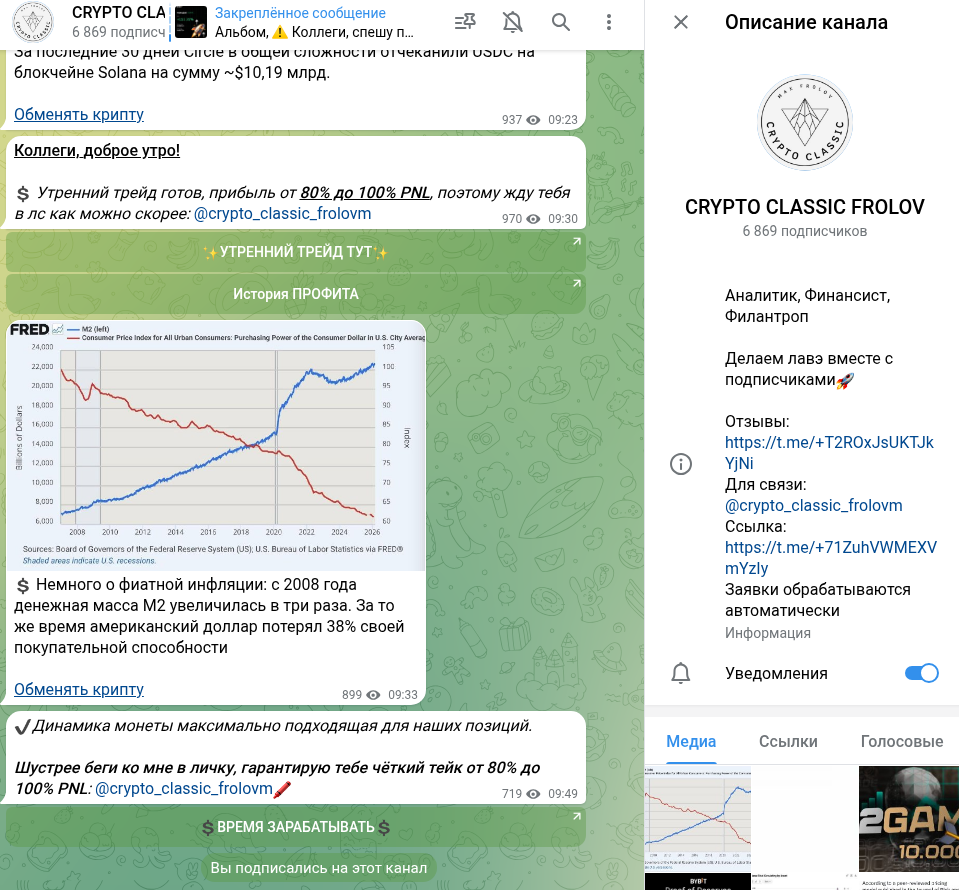Open the pinned message preview thumbnail
The image size is (959, 890).
191,23
